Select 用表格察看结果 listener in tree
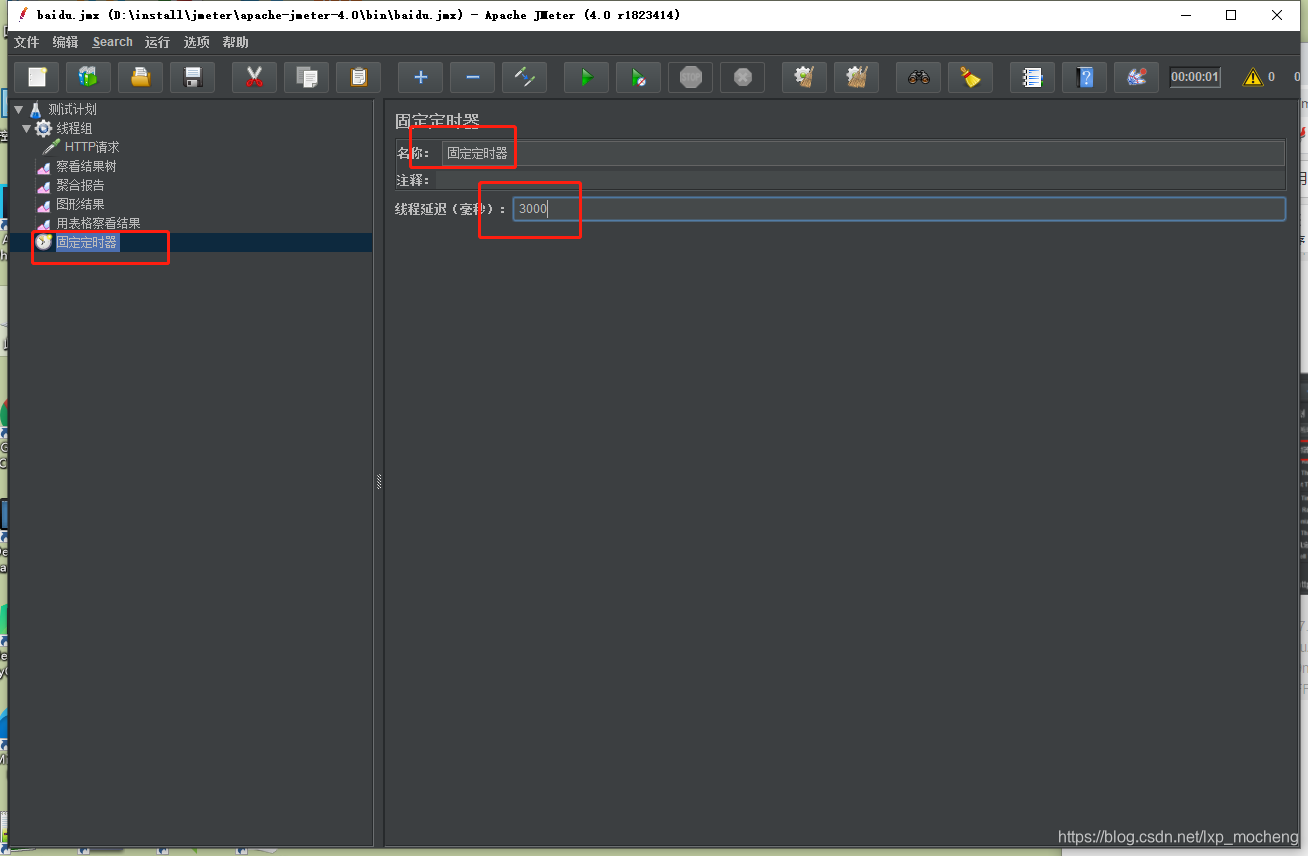 point(99,223)
